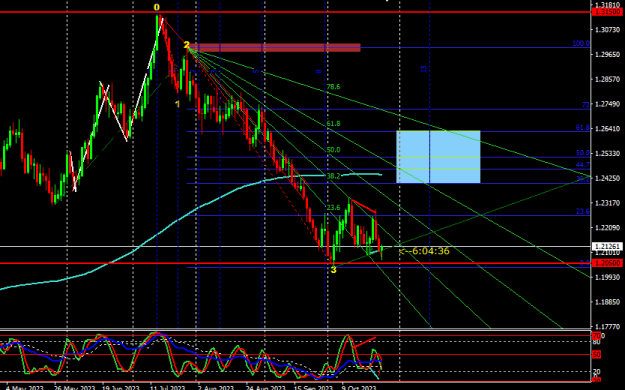Select the green fan label 50.0
The width and height of the screenshot is (625, 390).
click(334, 150)
